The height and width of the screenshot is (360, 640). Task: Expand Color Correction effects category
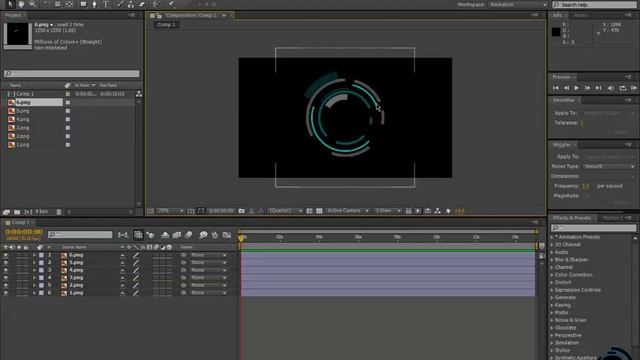click(x=552, y=275)
